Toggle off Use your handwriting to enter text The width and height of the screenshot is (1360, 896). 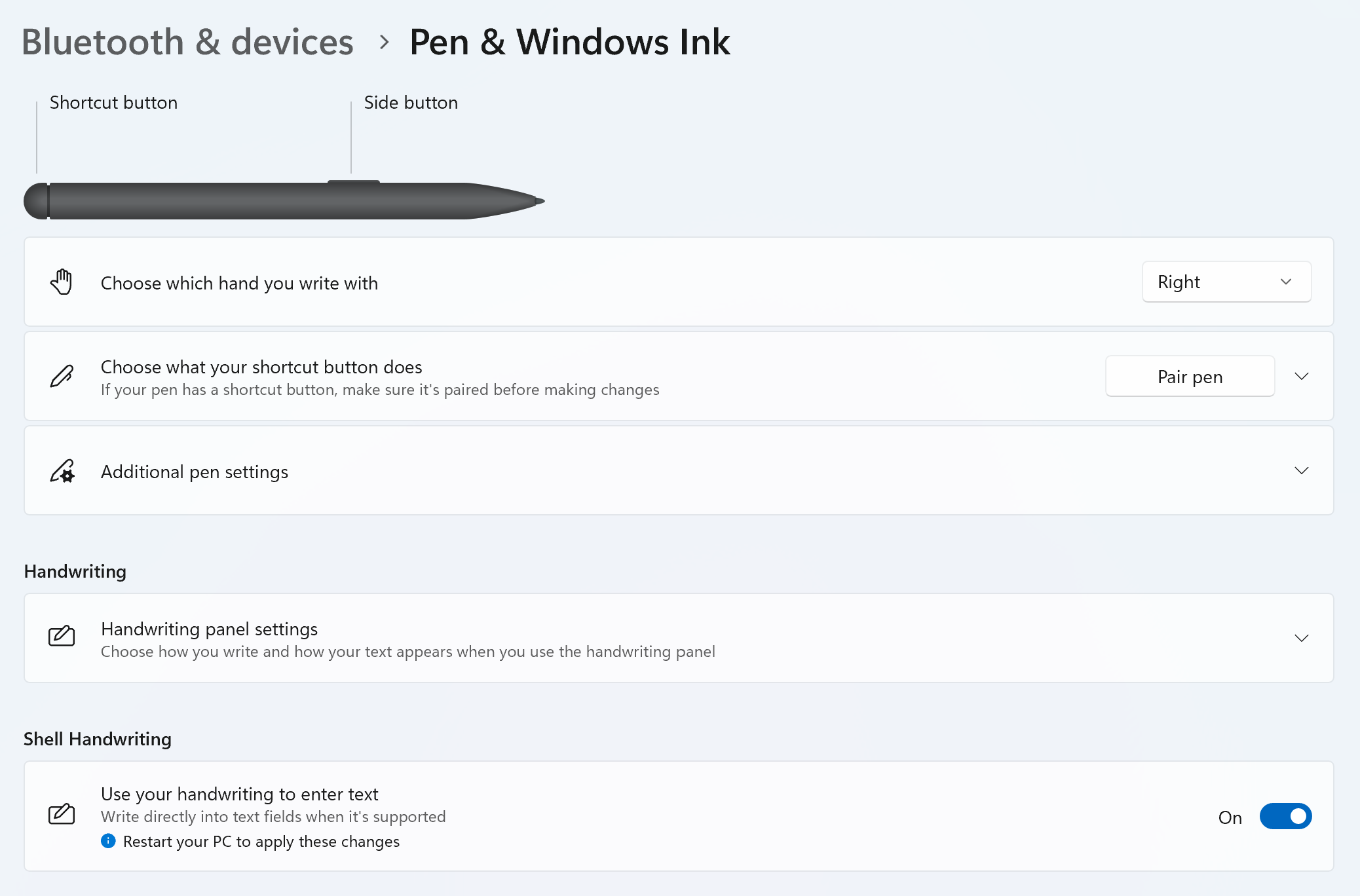1285,816
